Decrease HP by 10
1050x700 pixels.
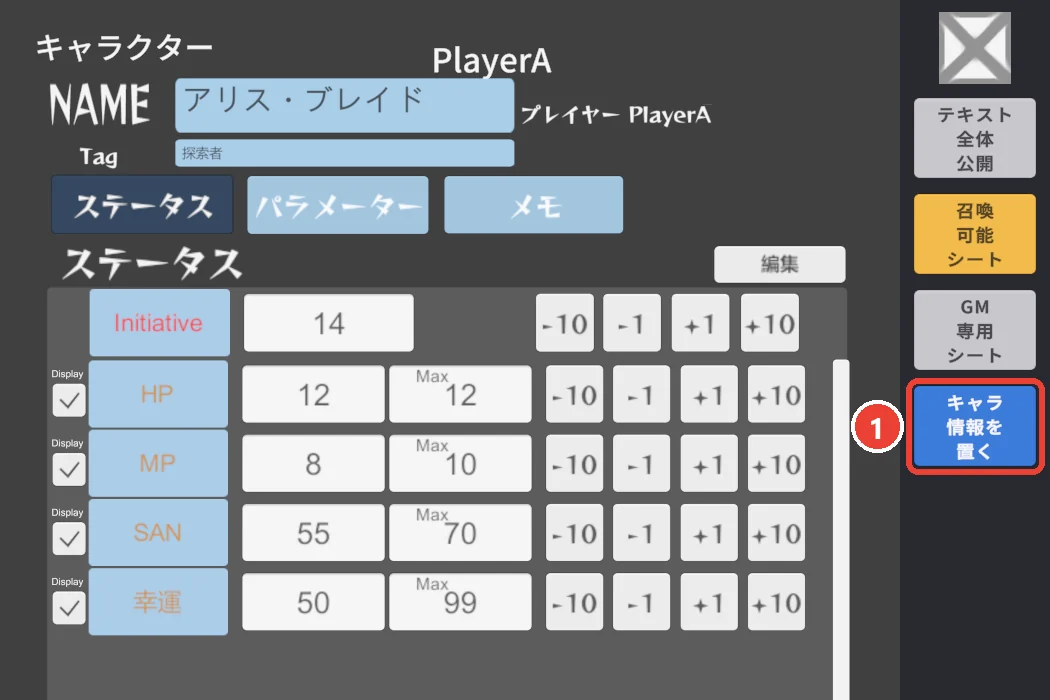pos(575,394)
